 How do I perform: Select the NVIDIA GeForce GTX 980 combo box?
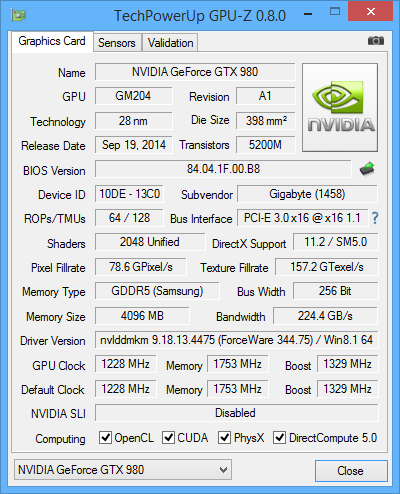[x=123, y=470]
